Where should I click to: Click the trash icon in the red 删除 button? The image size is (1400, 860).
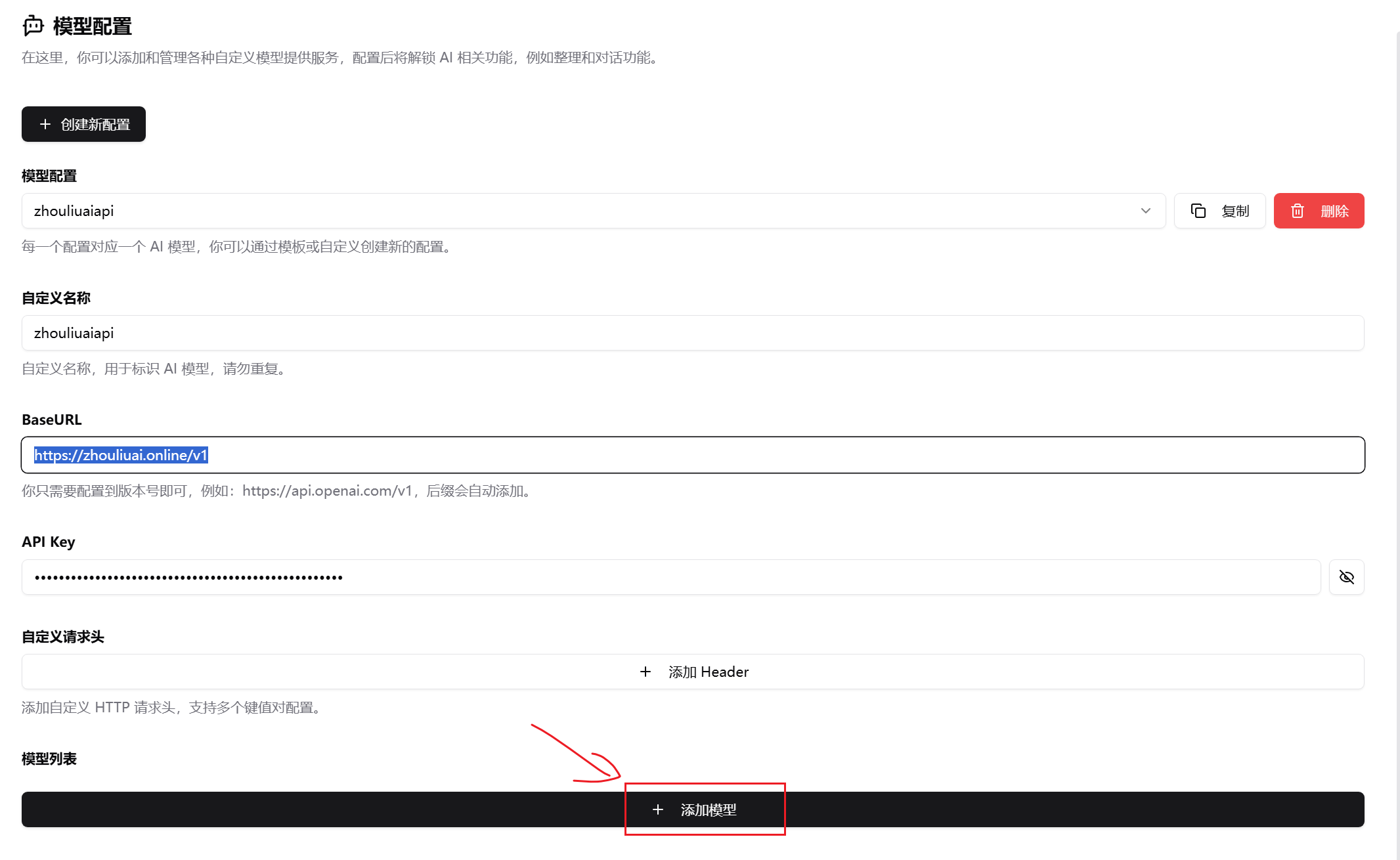click(x=1298, y=211)
